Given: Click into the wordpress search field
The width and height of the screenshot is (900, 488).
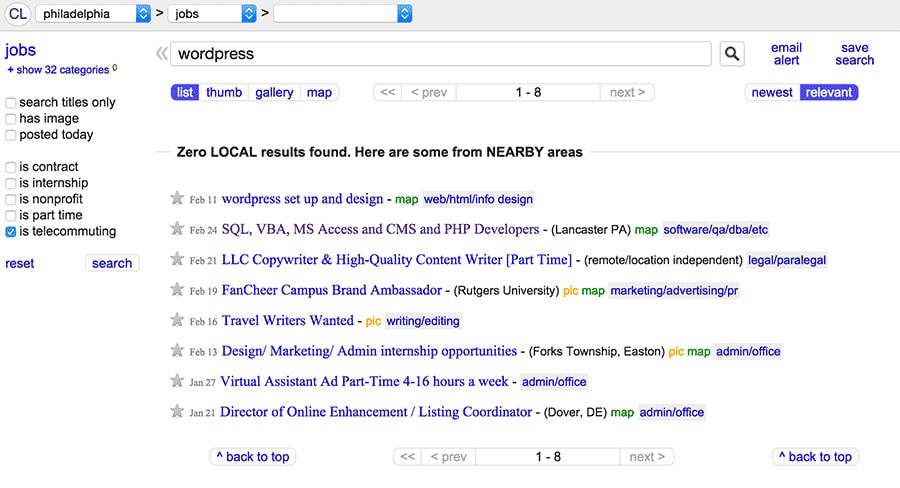Looking at the screenshot, I should 440,54.
